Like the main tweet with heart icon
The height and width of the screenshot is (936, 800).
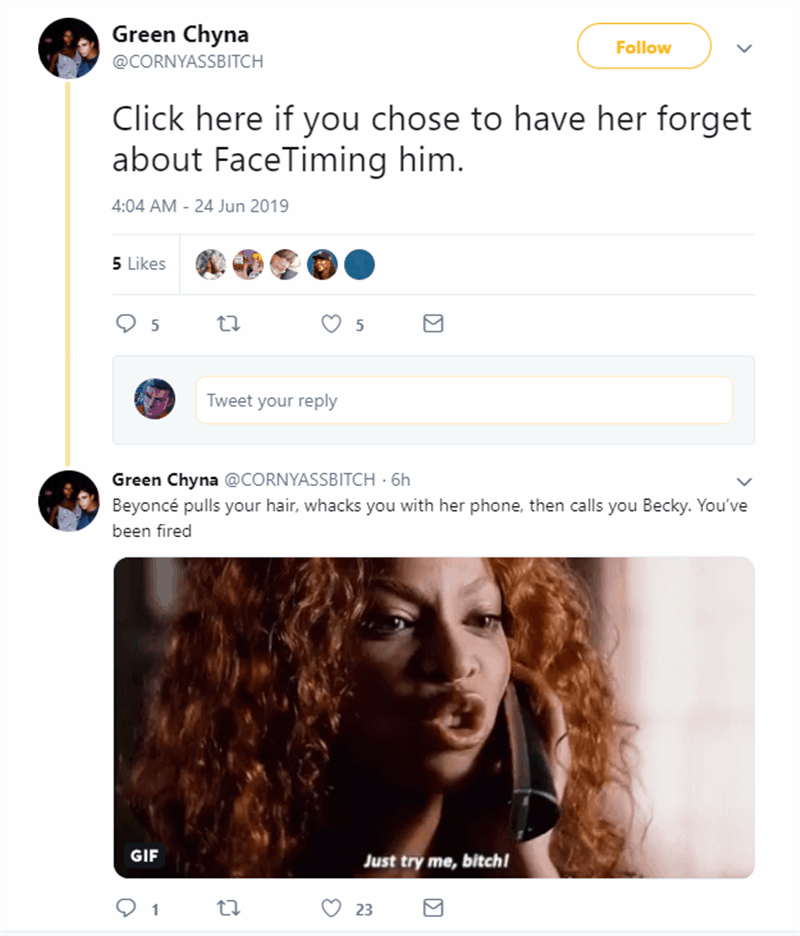331,324
